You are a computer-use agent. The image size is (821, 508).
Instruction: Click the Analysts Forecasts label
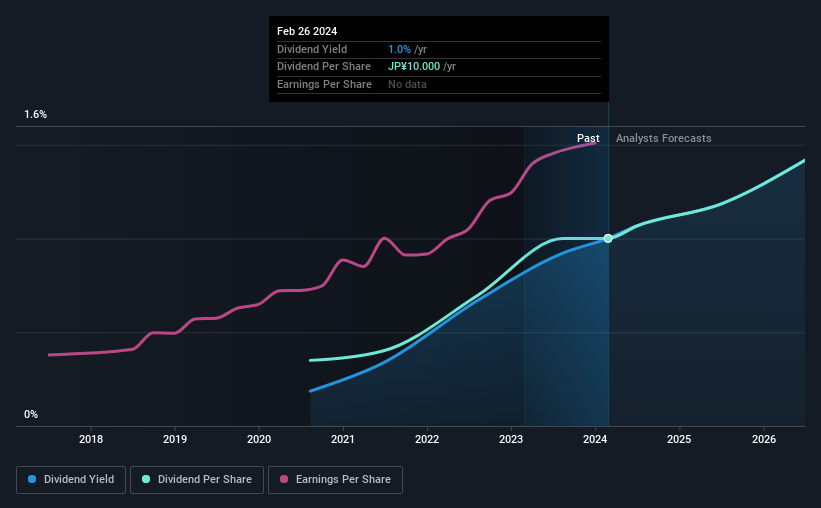(663, 138)
